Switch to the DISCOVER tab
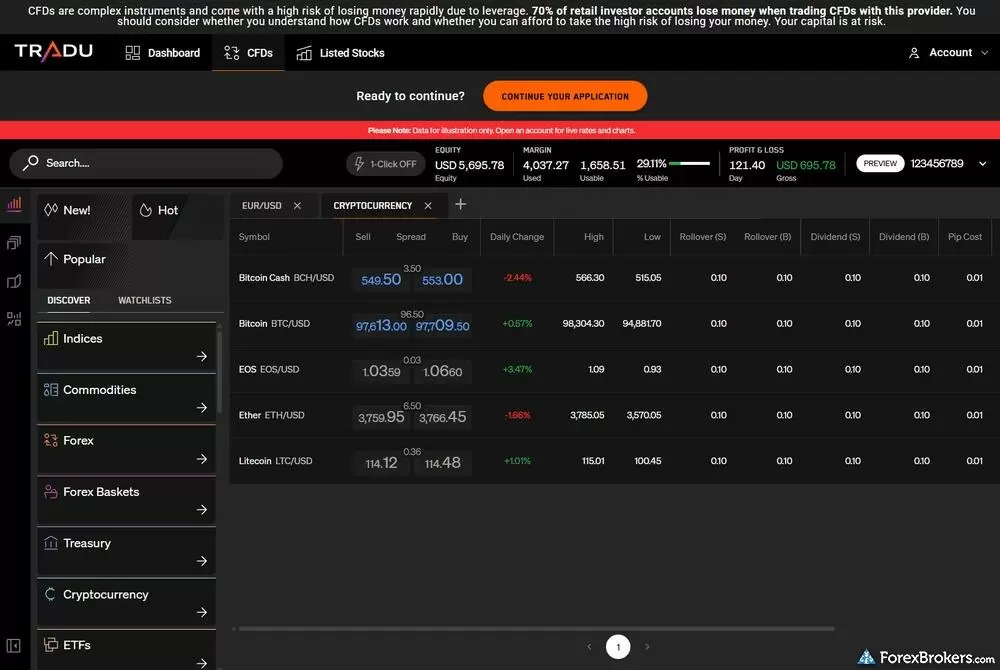 tap(69, 300)
